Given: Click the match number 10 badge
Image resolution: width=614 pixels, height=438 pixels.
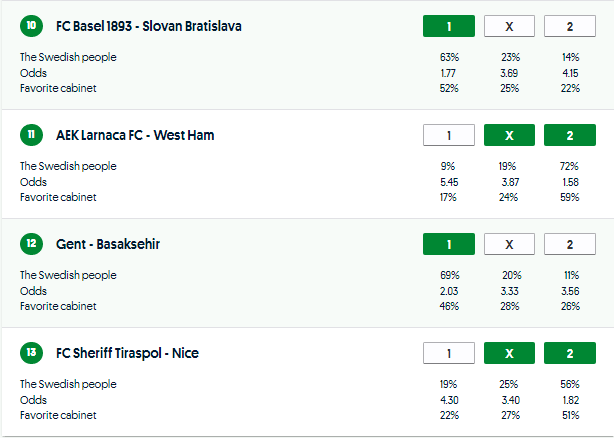Looking at the screenshot, I should click(x=31, y=26).
